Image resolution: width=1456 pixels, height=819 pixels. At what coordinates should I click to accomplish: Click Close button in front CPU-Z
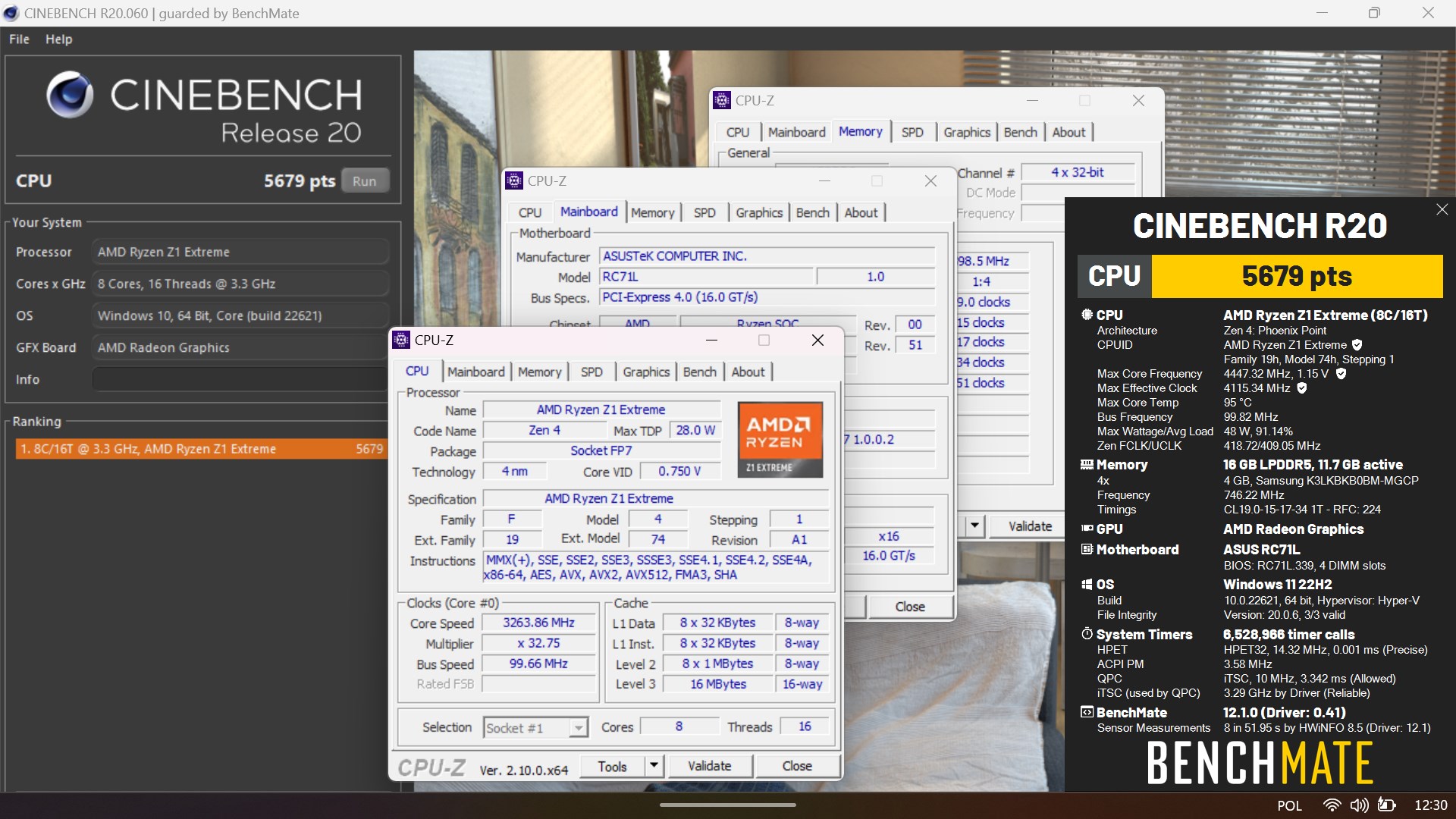(x=797, y=766)
